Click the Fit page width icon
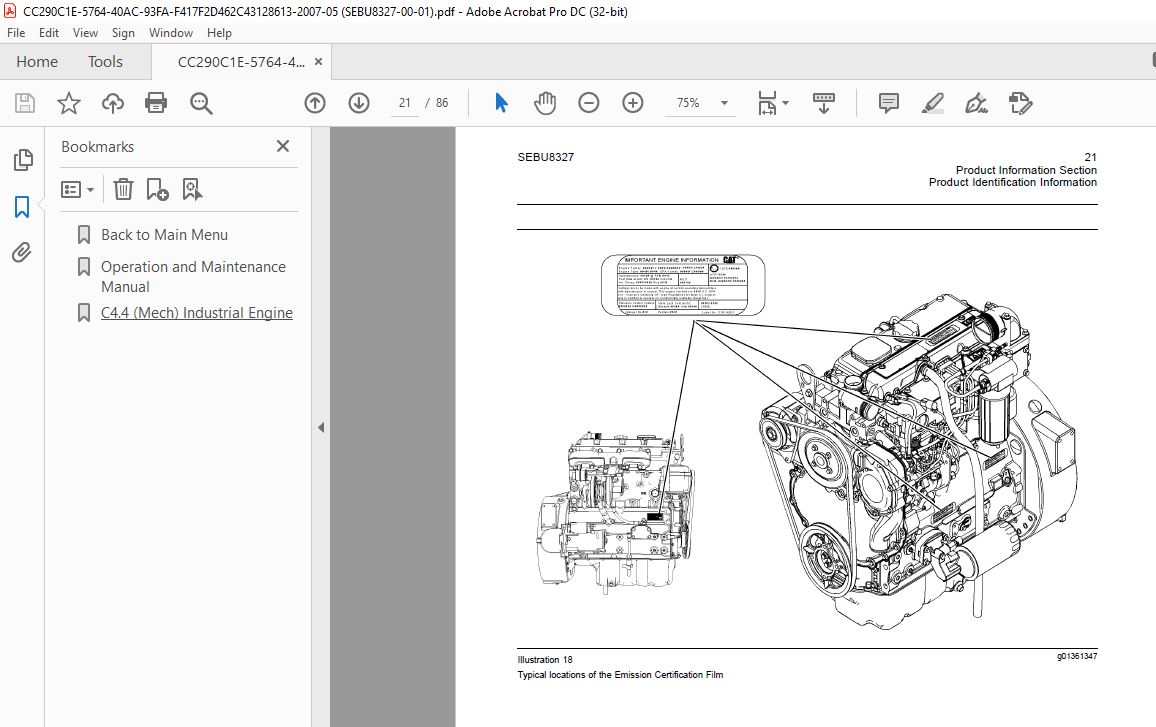The width and height of the screenshot is (1156, 727). 767,103
